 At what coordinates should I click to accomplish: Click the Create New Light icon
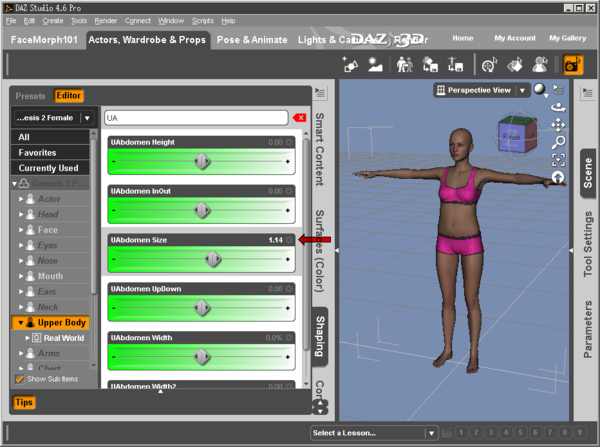coord(375,65)
